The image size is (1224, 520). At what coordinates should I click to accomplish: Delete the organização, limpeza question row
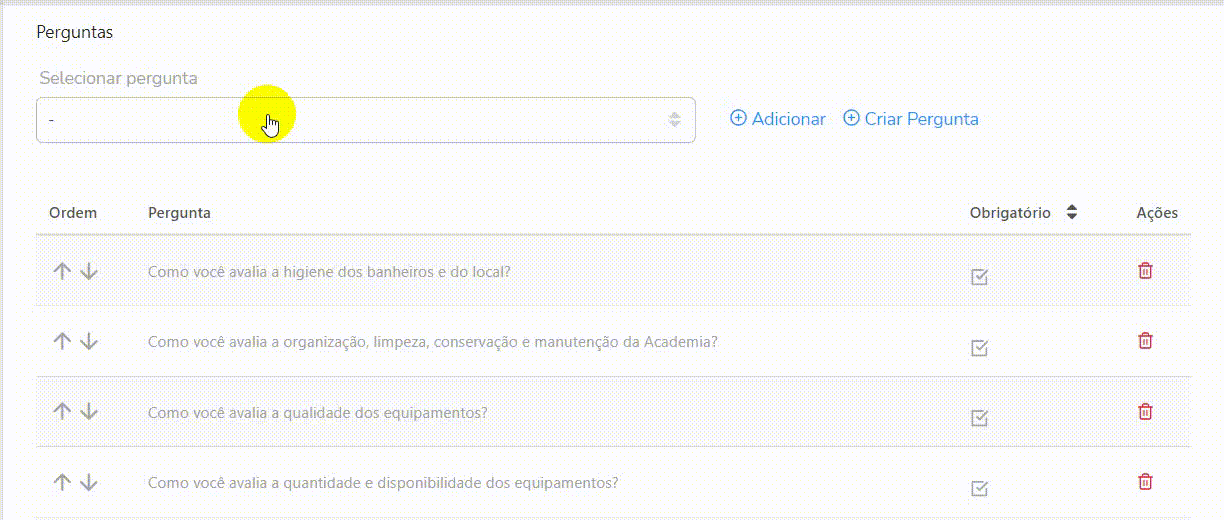coord(1146,341)
